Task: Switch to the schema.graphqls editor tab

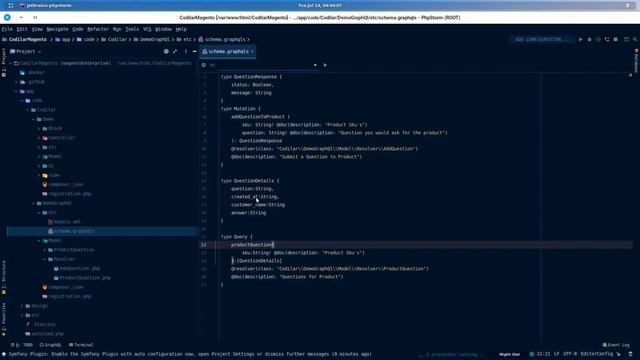Action: (228, 51)
